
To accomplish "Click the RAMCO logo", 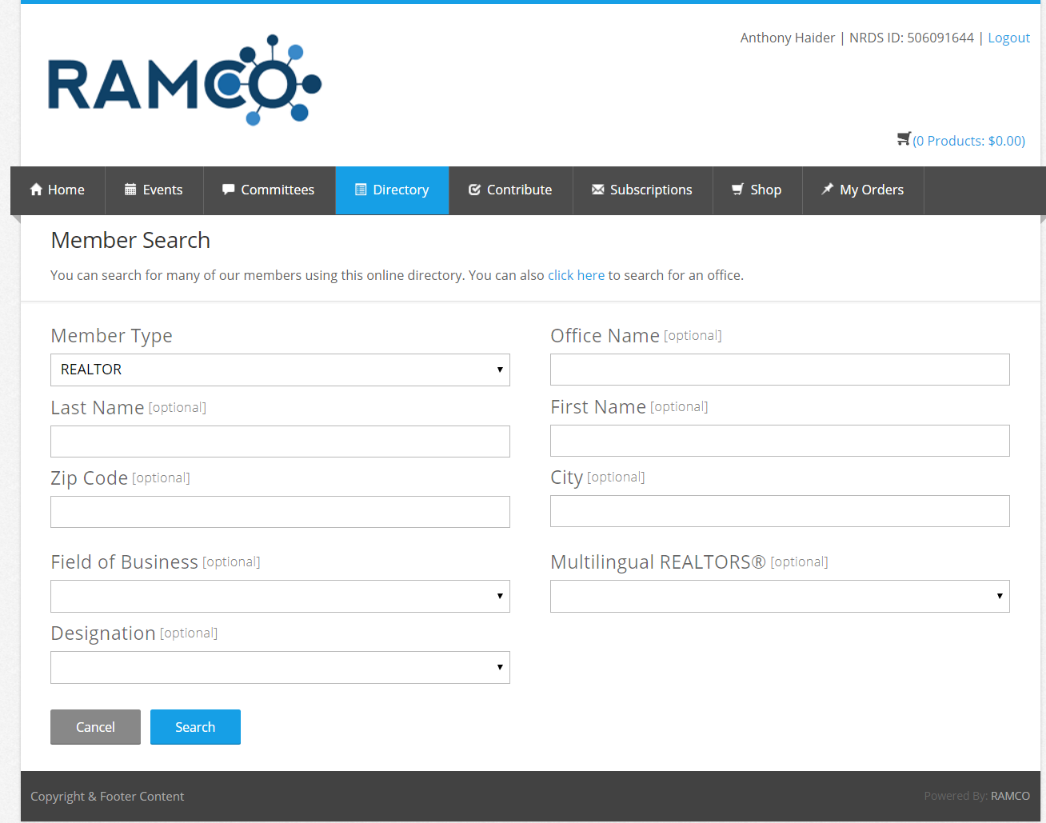I will [x=185, y=81].
